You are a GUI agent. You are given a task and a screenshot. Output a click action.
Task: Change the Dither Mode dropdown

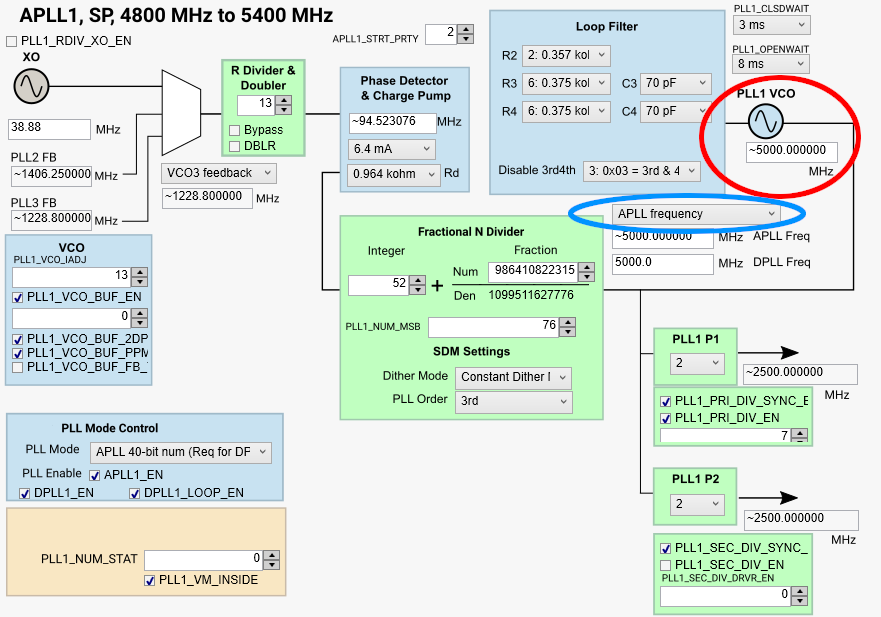pos(513,377)
